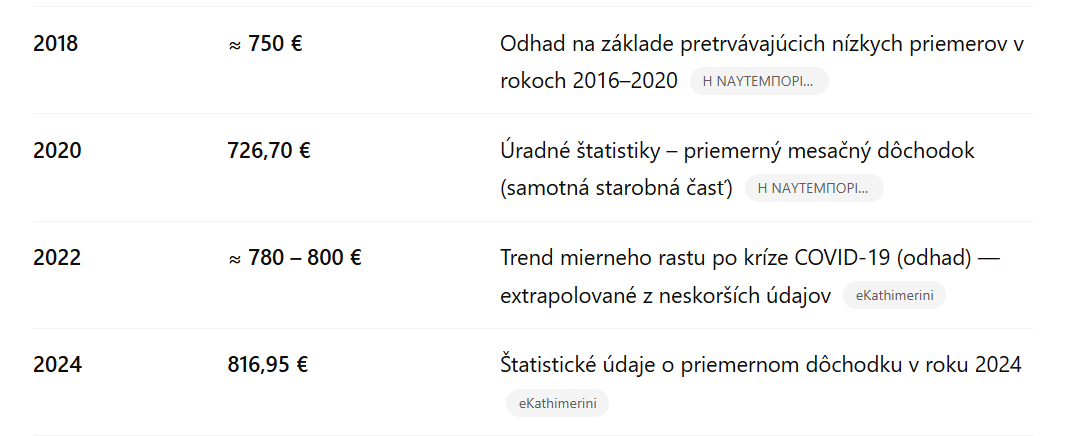
Task: Open the Η ΝΑΥΤΕΜΠΟΡΙ source chip in 2018 row
Action: click(x=758, y=81)
